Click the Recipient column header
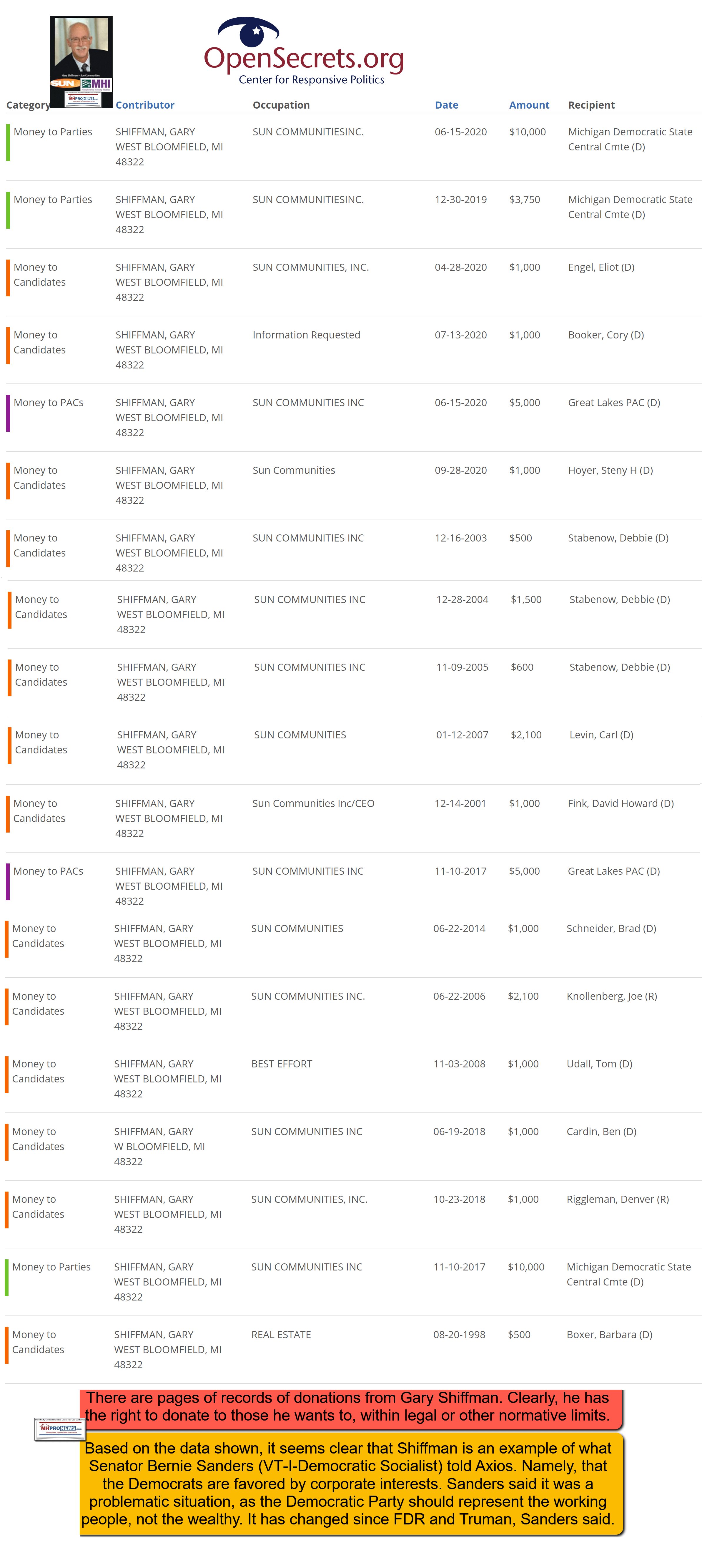Viewport: 702px width, 1568px height. point(591,105)
